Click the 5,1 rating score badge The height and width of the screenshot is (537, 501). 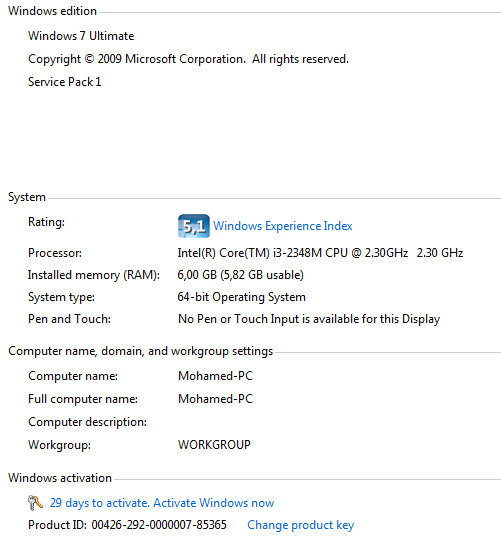click(193, 226)
